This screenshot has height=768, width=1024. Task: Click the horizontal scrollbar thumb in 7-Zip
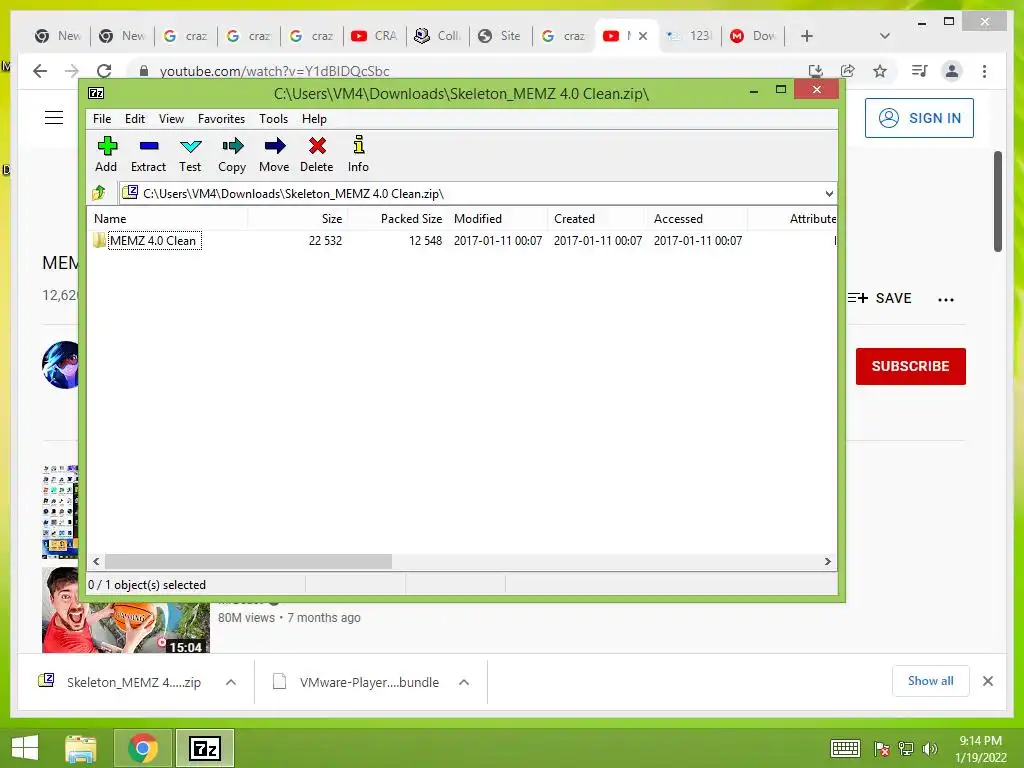(248, 562)
